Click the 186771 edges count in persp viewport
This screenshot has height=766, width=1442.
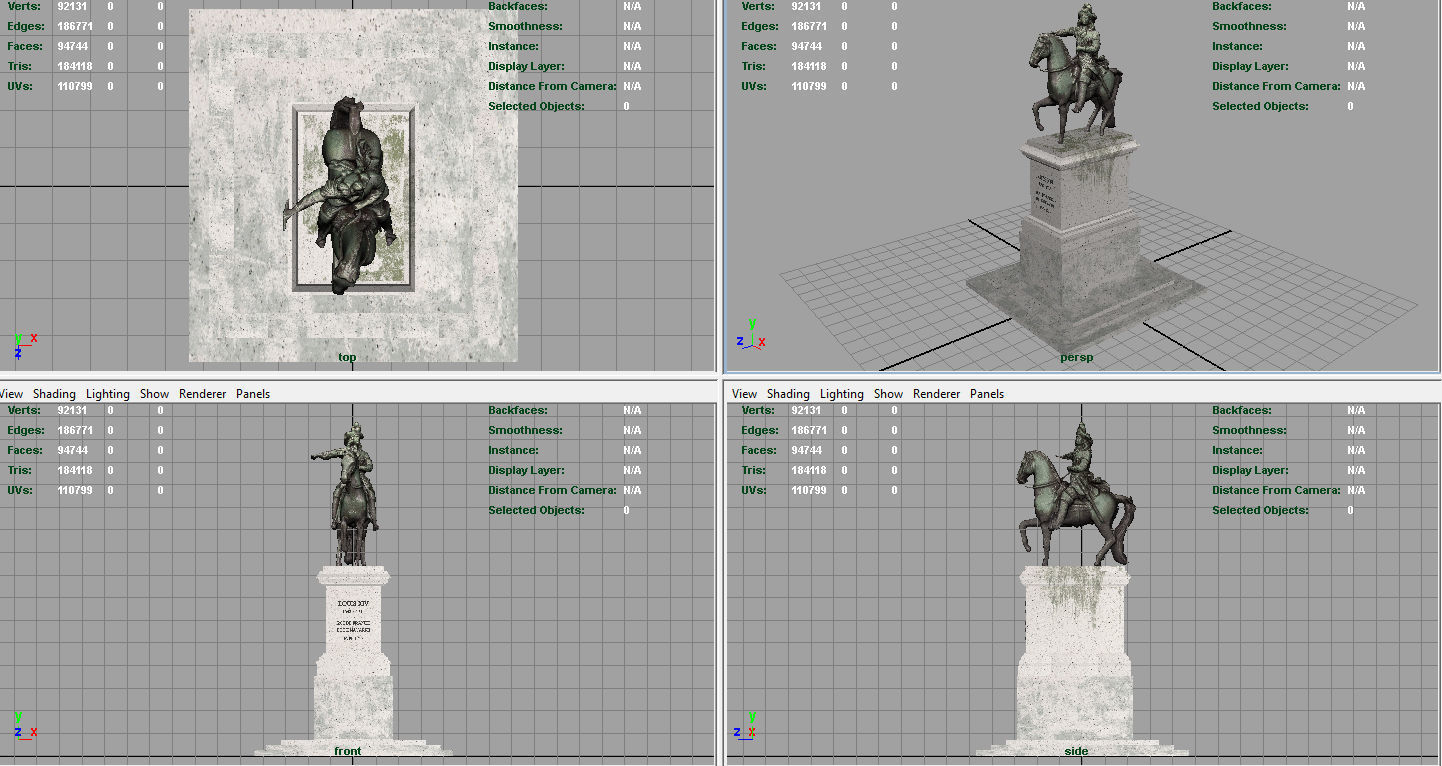tap(809, 26)
